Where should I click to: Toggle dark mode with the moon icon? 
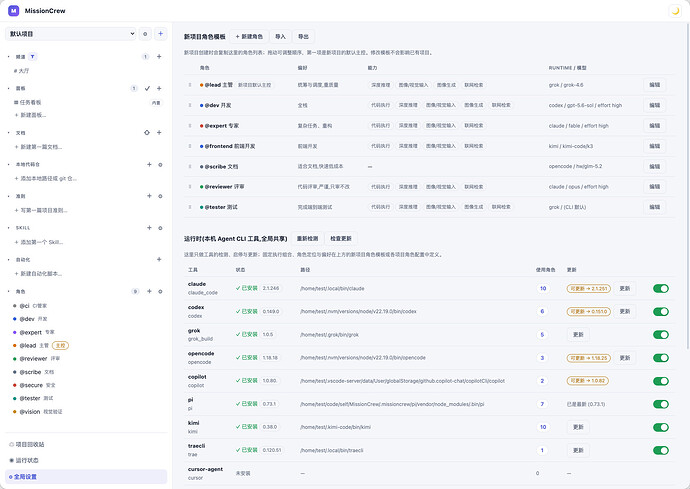(x=675, y=11)
